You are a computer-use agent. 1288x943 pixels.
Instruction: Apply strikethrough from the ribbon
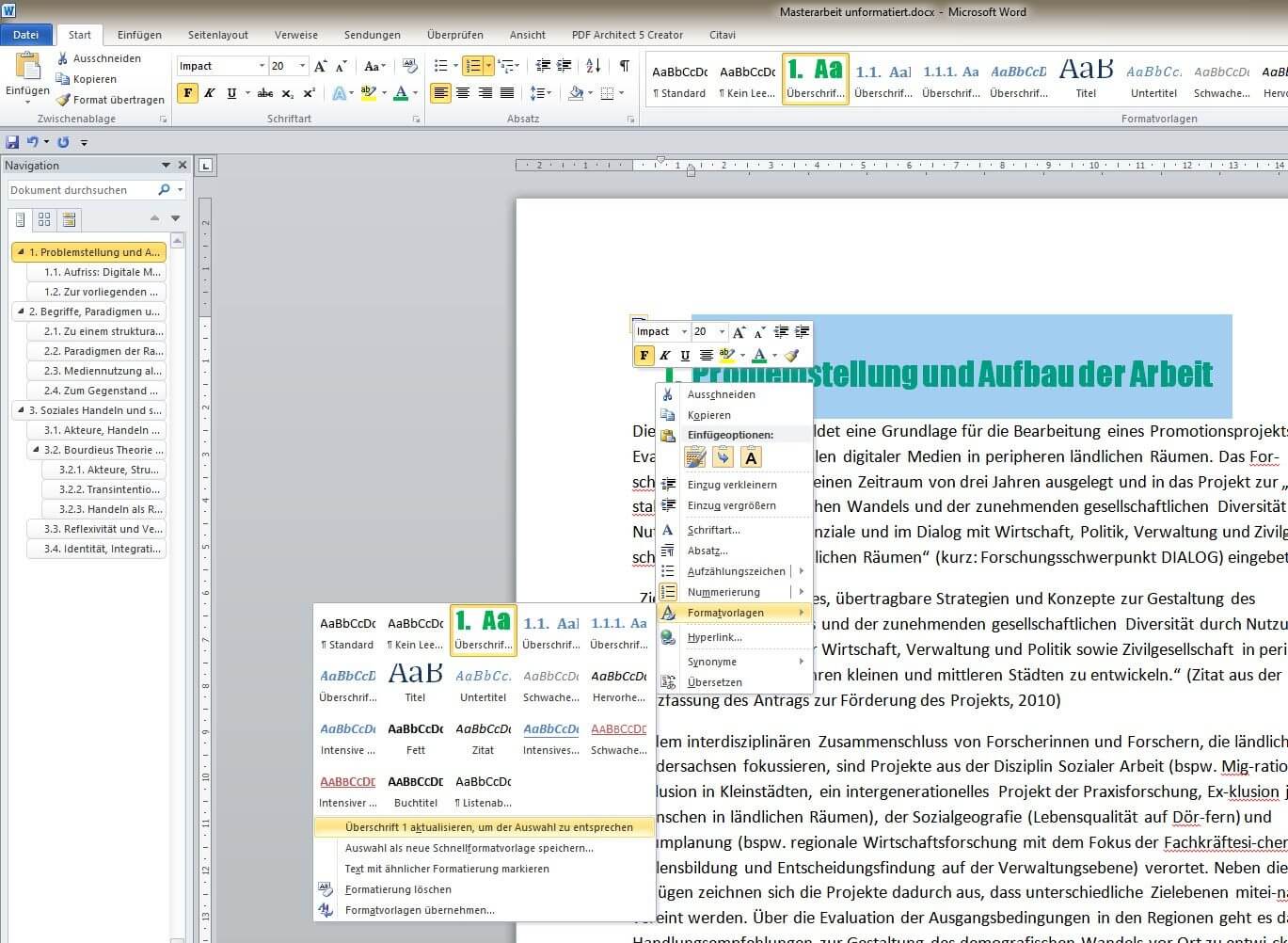click(265, 93)
